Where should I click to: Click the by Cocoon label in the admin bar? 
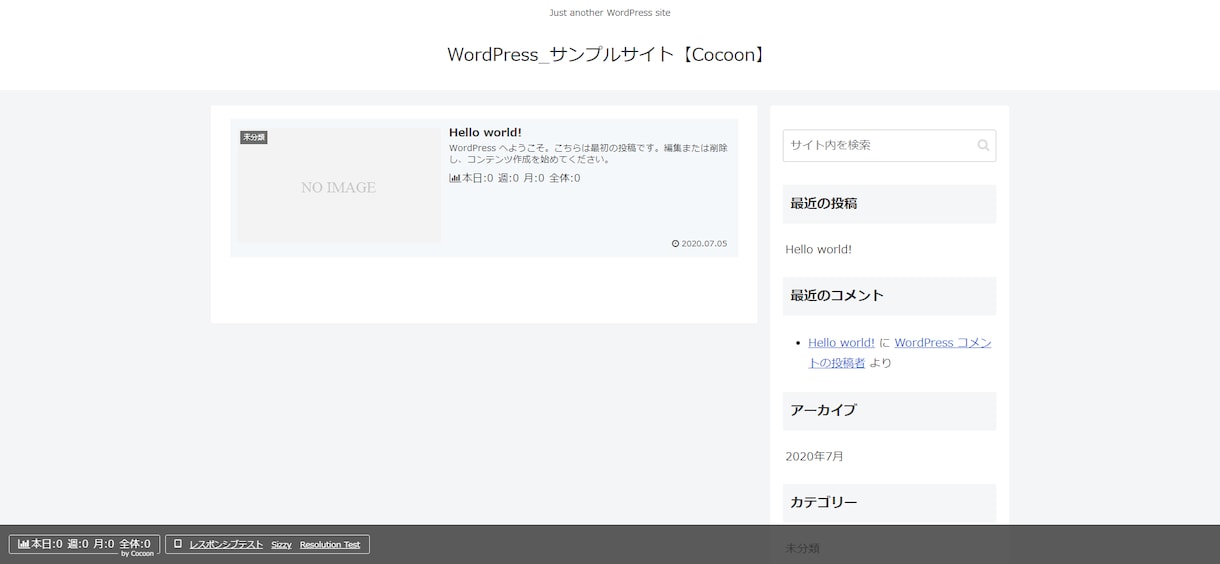pyautogui.click(x=137, y=553)
